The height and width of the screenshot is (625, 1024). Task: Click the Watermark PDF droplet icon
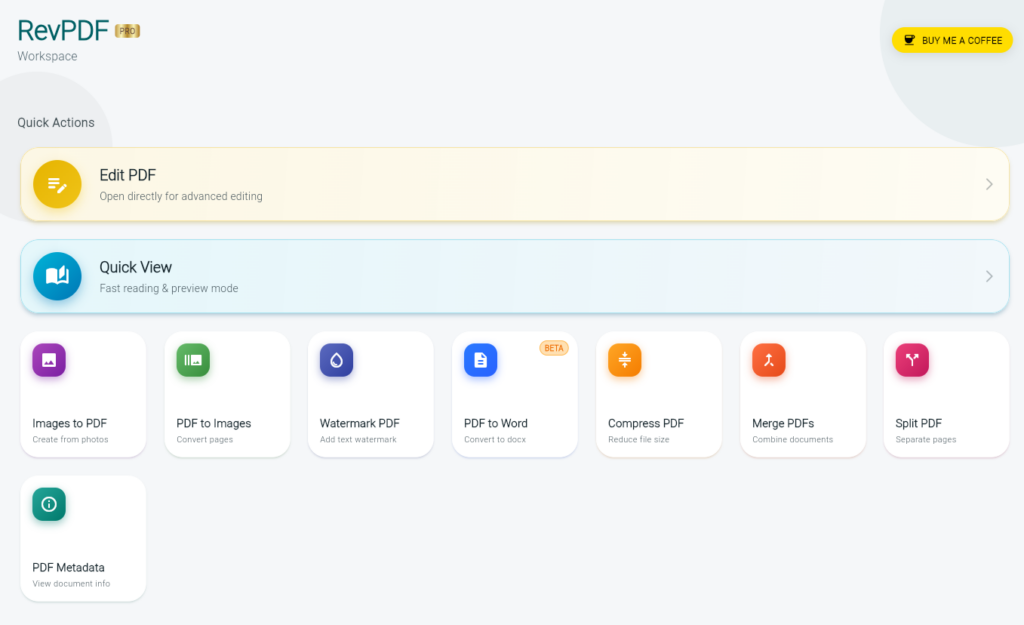coord(336,360)
